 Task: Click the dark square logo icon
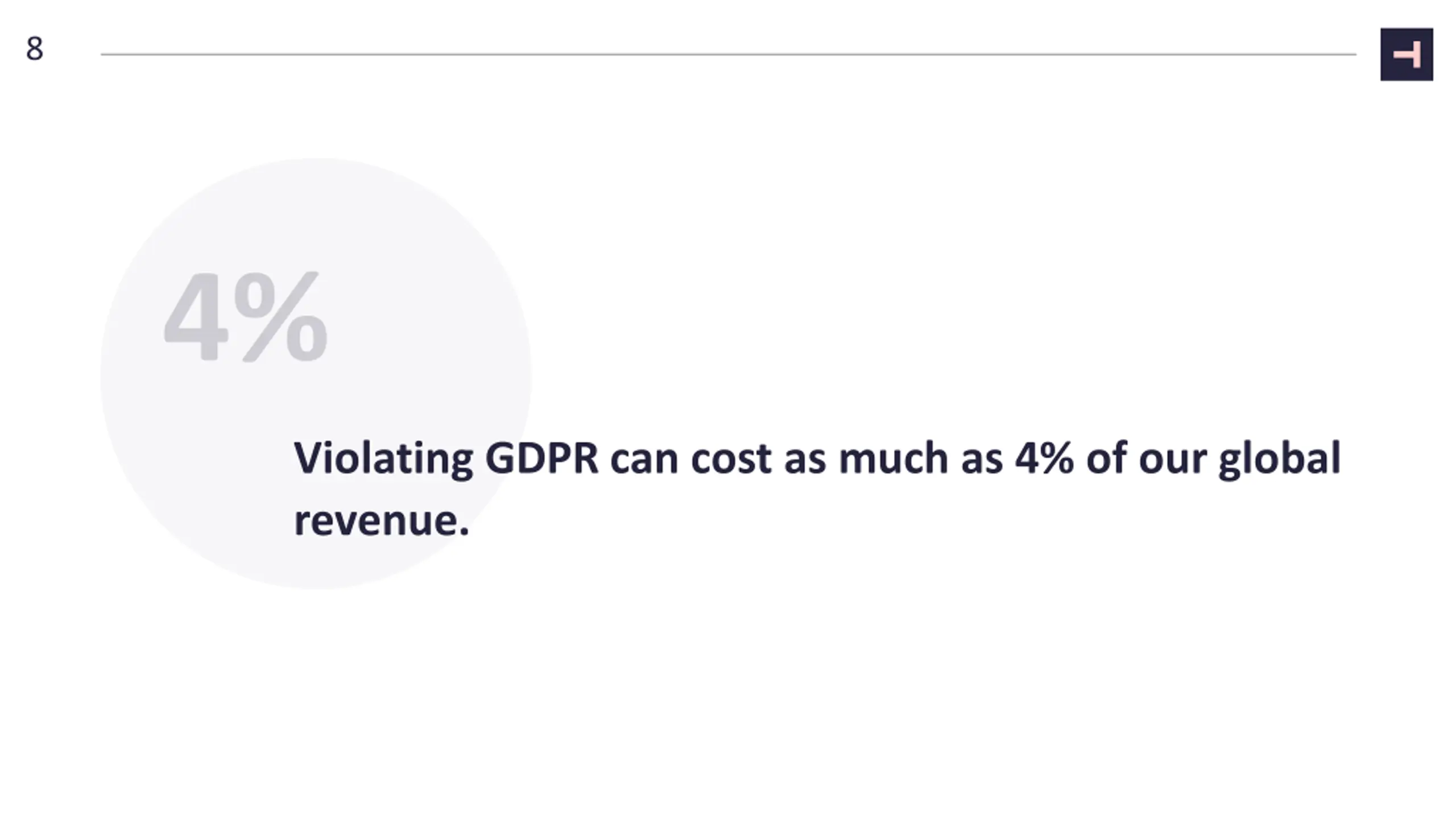point(1407,54)
